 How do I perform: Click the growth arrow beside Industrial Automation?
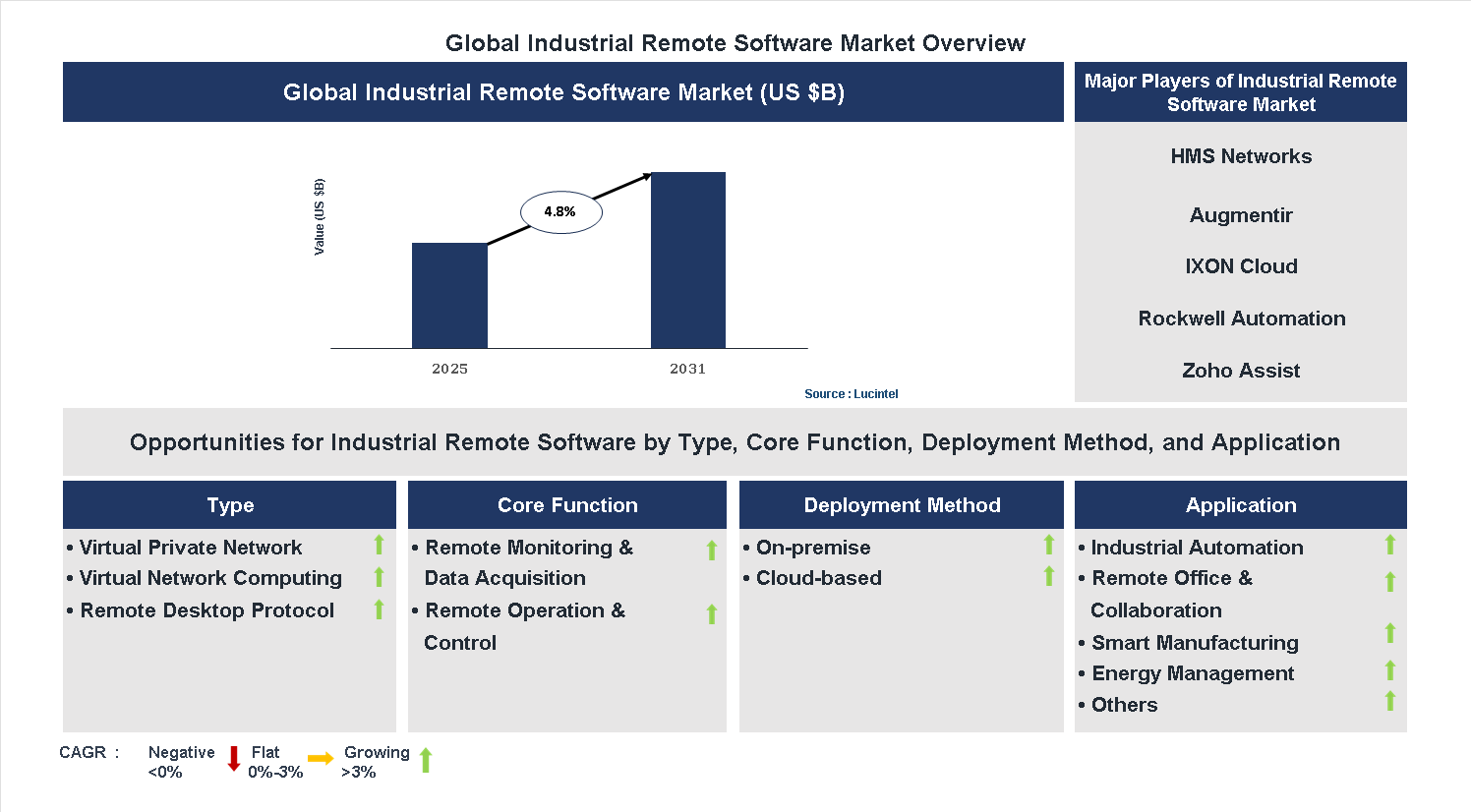pos(1389,544)
